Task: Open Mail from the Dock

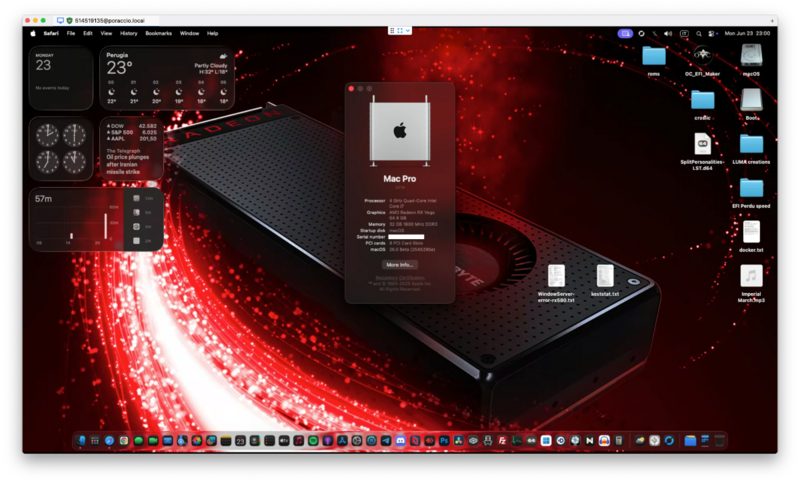Action: click(167, 441)
